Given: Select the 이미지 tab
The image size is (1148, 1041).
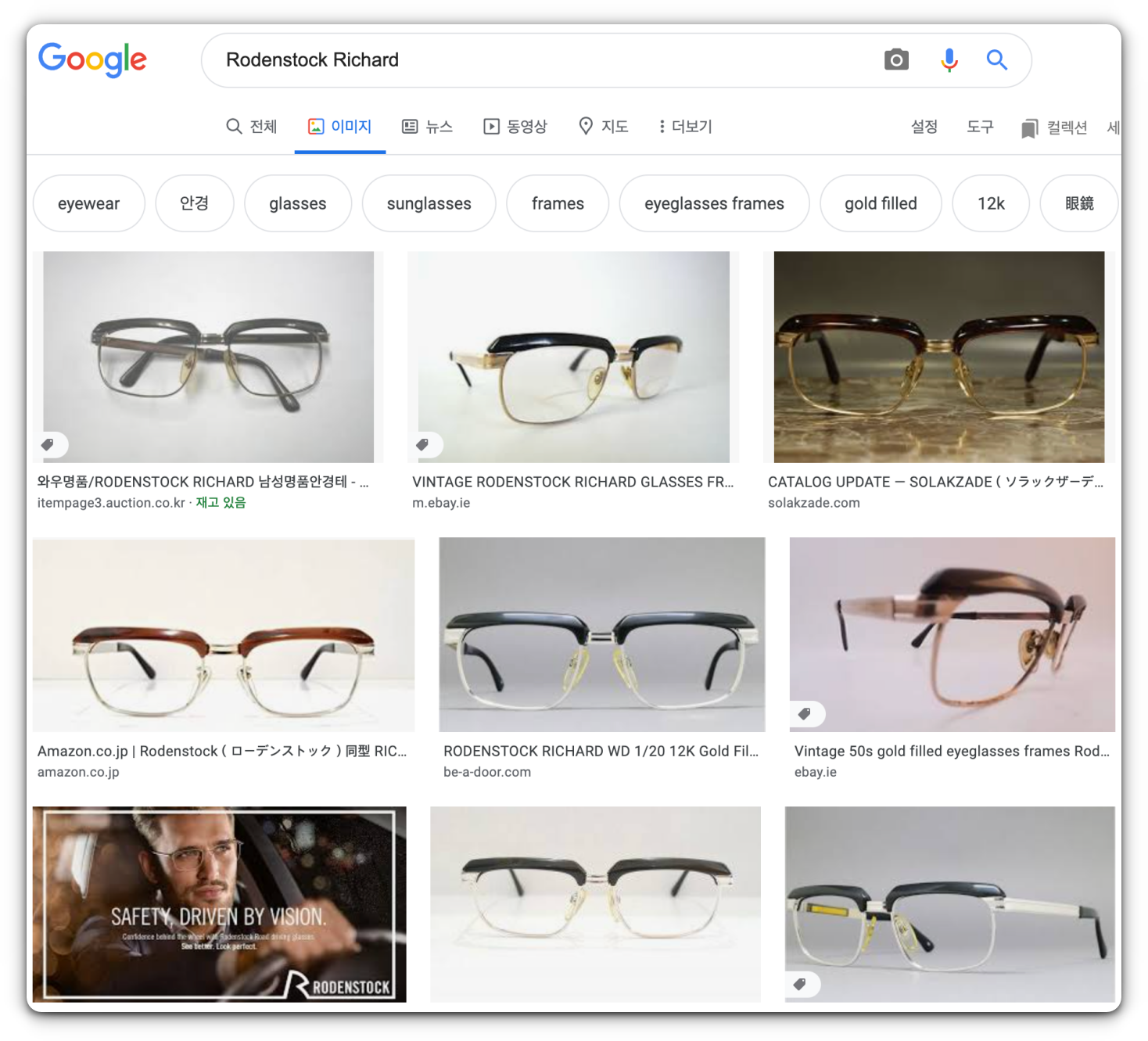Looking at the screenshot, I should click(339, 127).
